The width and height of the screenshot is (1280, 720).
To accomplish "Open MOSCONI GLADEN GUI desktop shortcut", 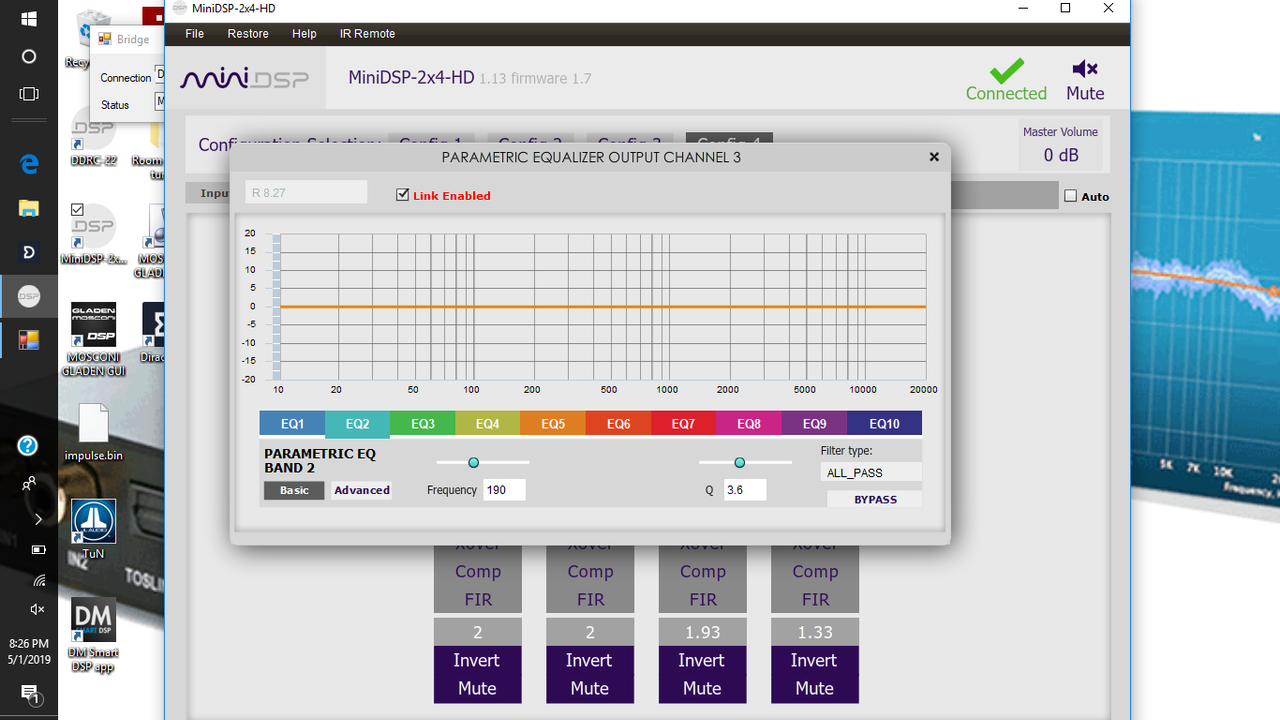I will coord(92,339).
